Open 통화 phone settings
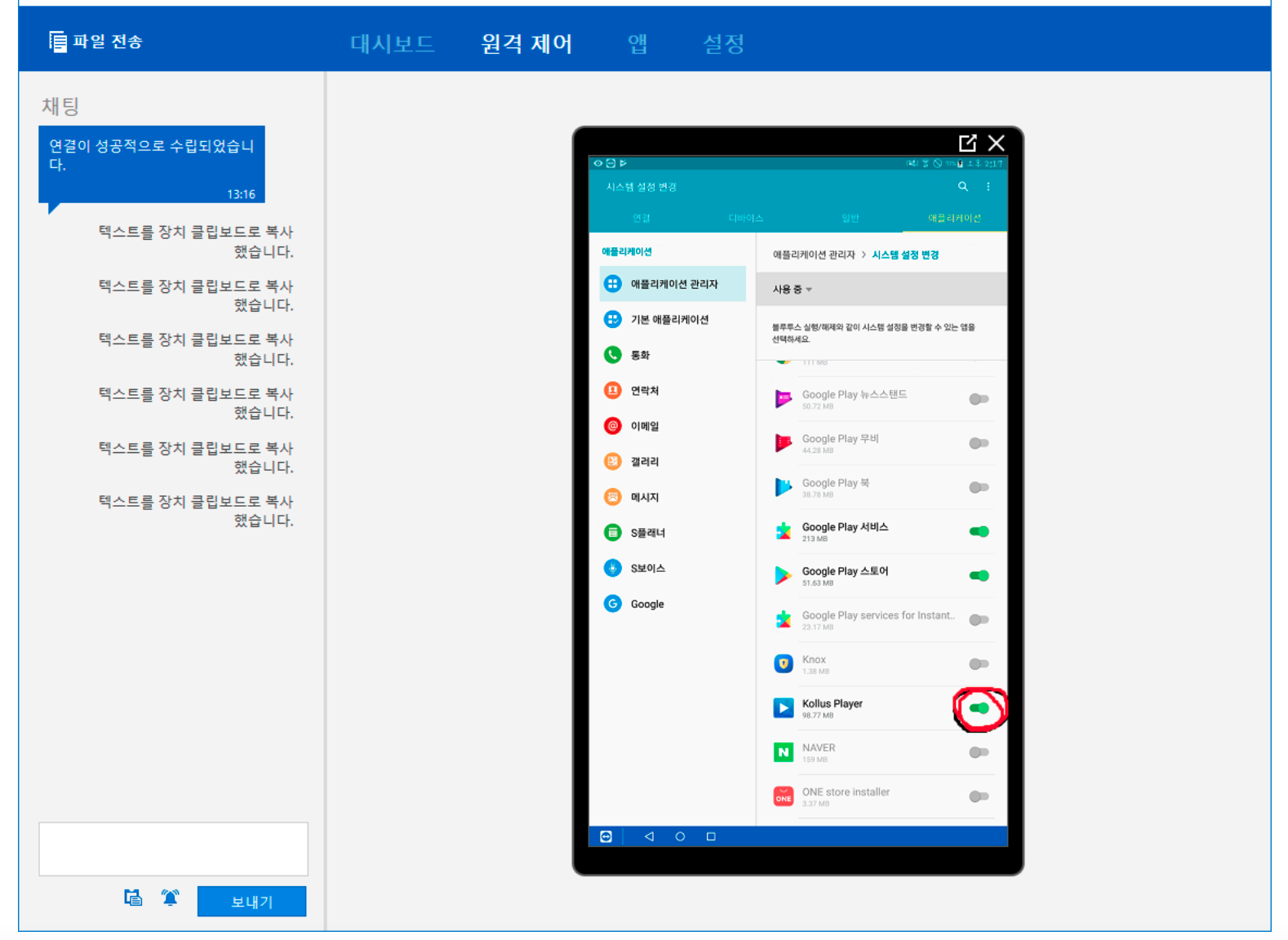Viewport: 1288px width, 940px height. click(x=673, y=355)
